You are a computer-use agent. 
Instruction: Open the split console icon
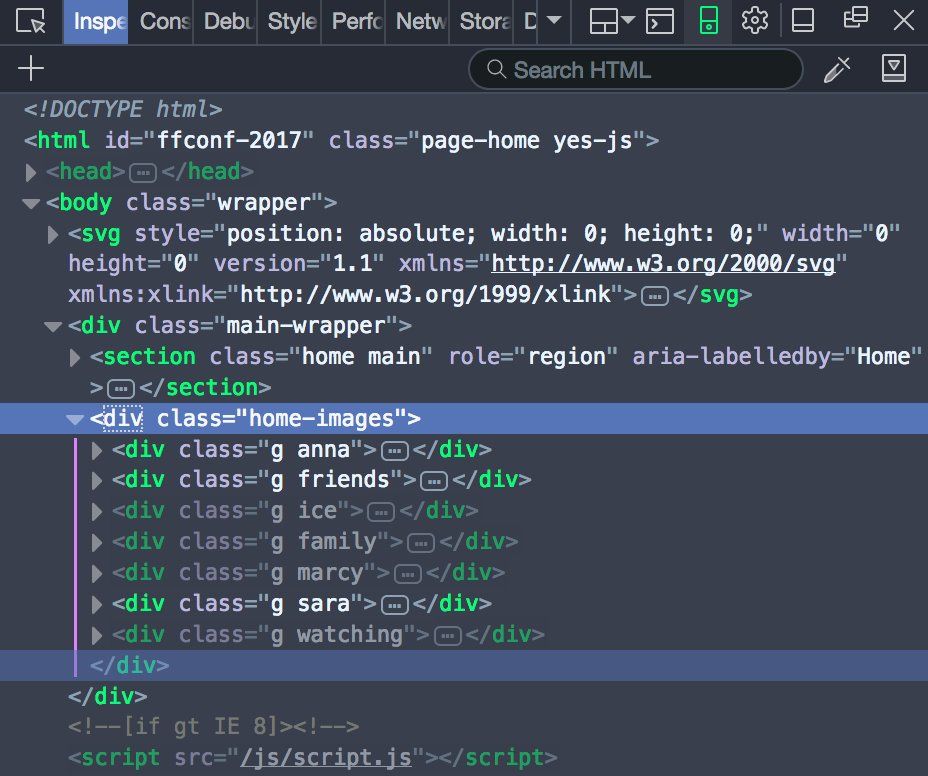659,21
